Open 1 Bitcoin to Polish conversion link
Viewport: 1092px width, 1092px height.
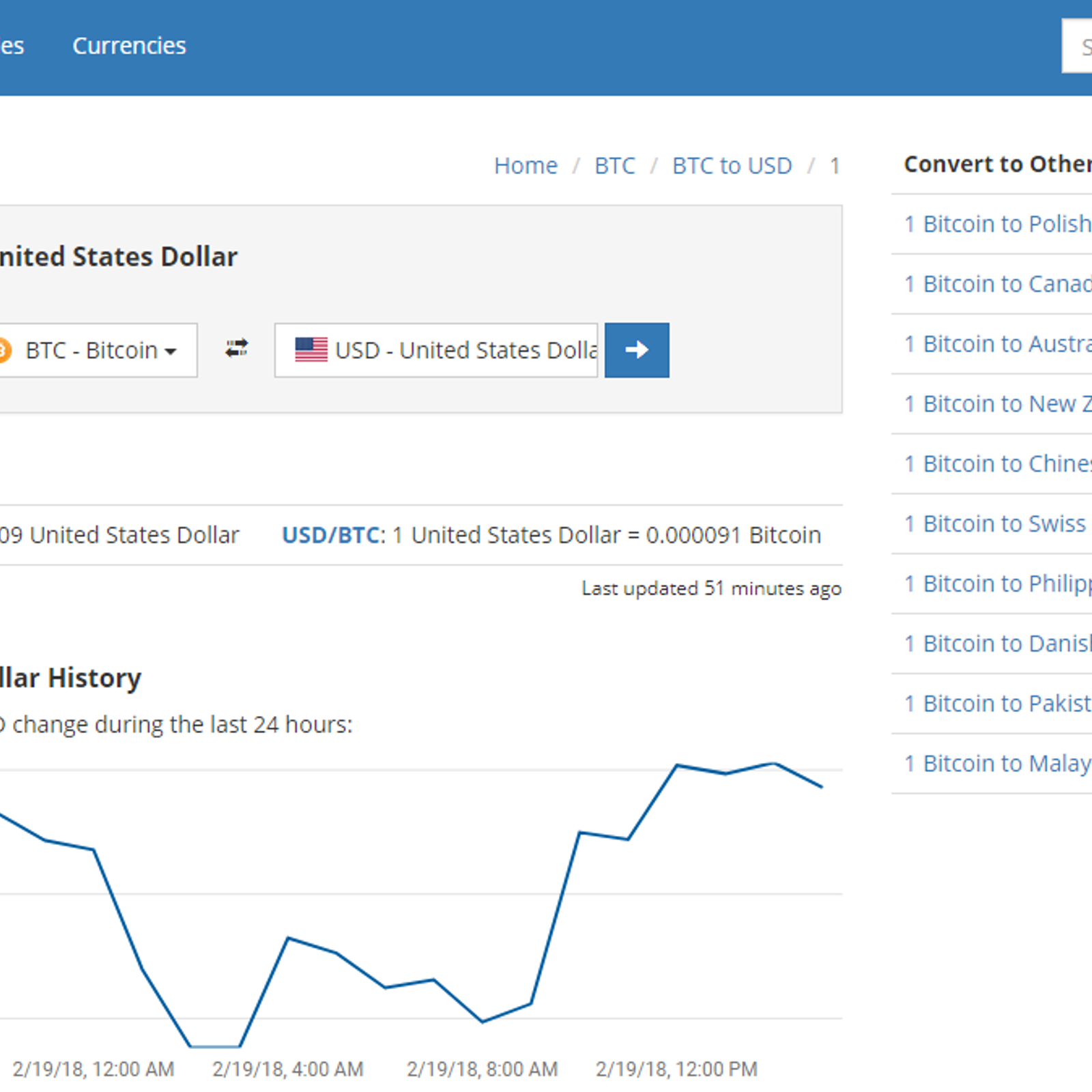(x=997, y=224)
